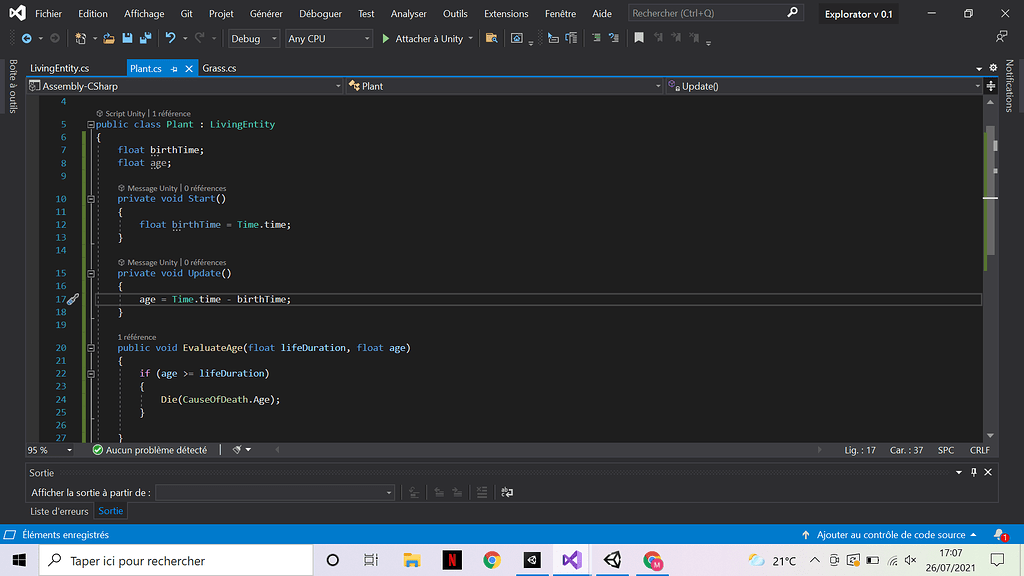Open the Debug configuration dropdown
This screenshot has width=1024, height=576.
[253, 38]
